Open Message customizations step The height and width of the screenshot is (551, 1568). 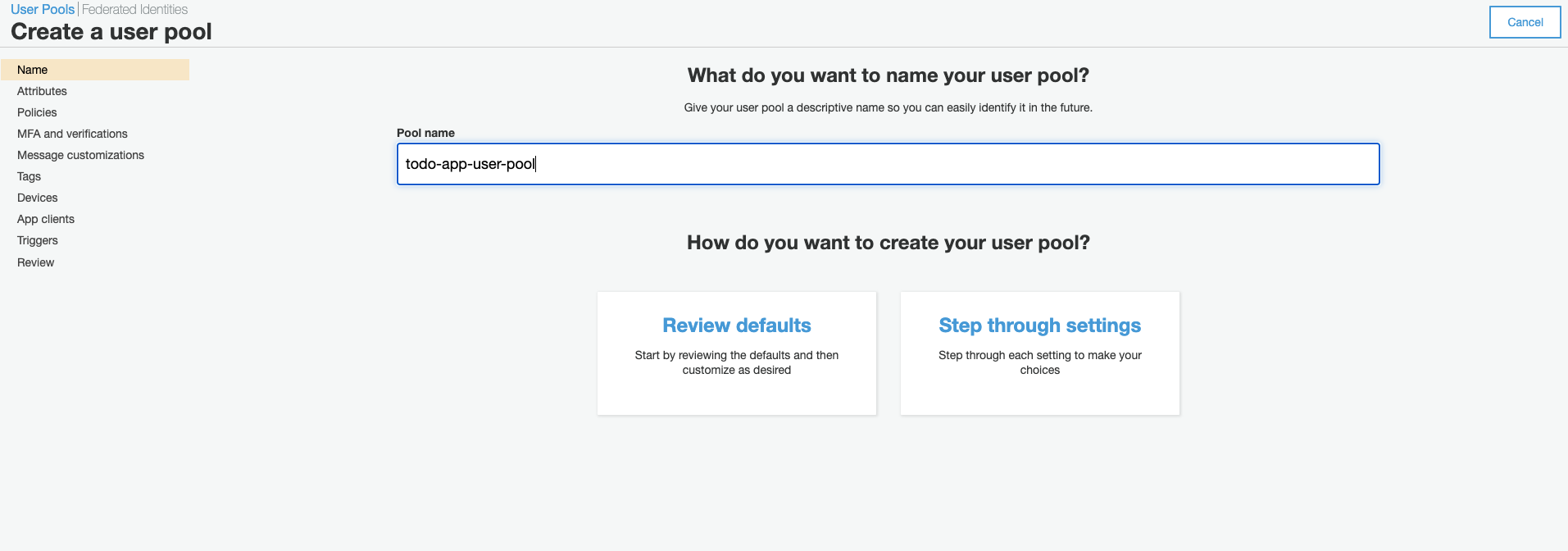click(80, 155)
